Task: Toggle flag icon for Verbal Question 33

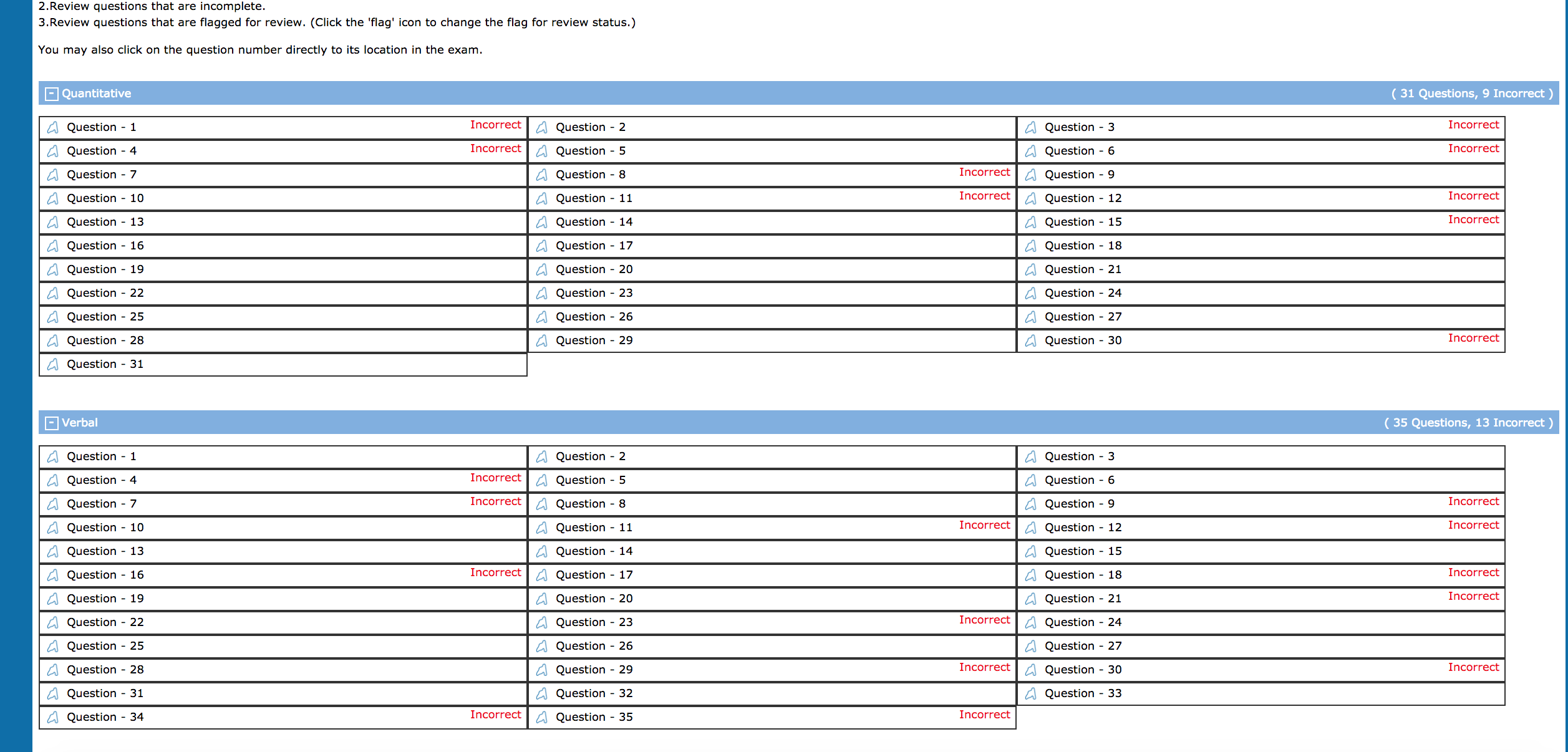Action: (x=1031, y=694)
